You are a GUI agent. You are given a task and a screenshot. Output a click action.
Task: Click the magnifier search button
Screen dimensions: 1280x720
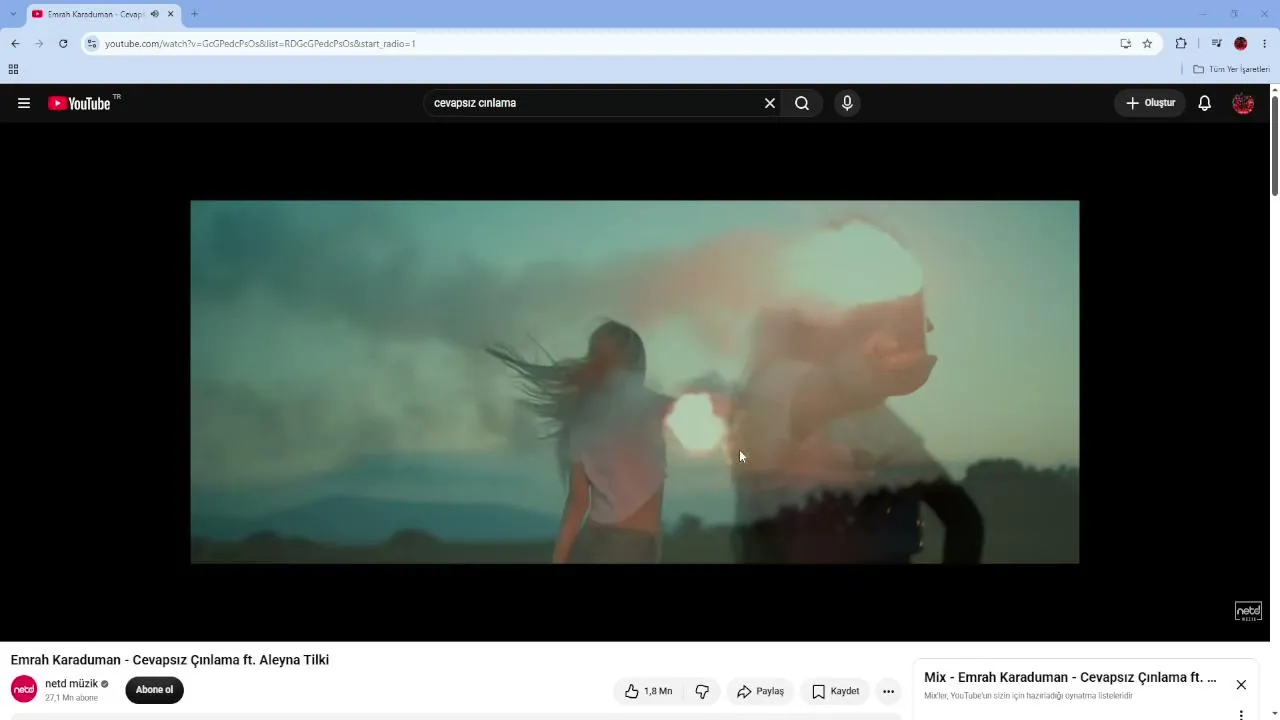[x=802, y=103]
